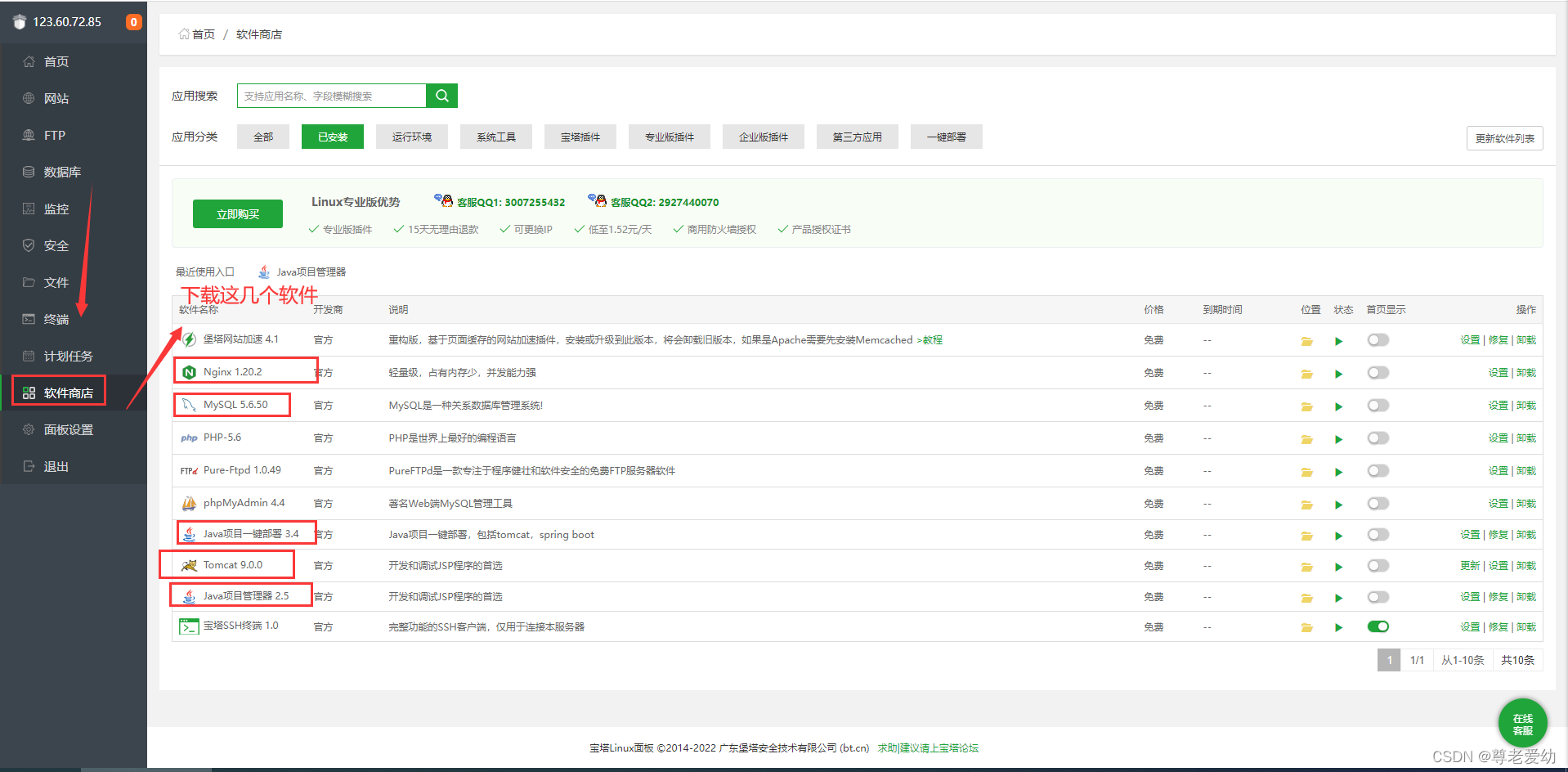Click 修复 link for Java项目管理器 2.5
1568x772 pixels.
(1498, 596)
